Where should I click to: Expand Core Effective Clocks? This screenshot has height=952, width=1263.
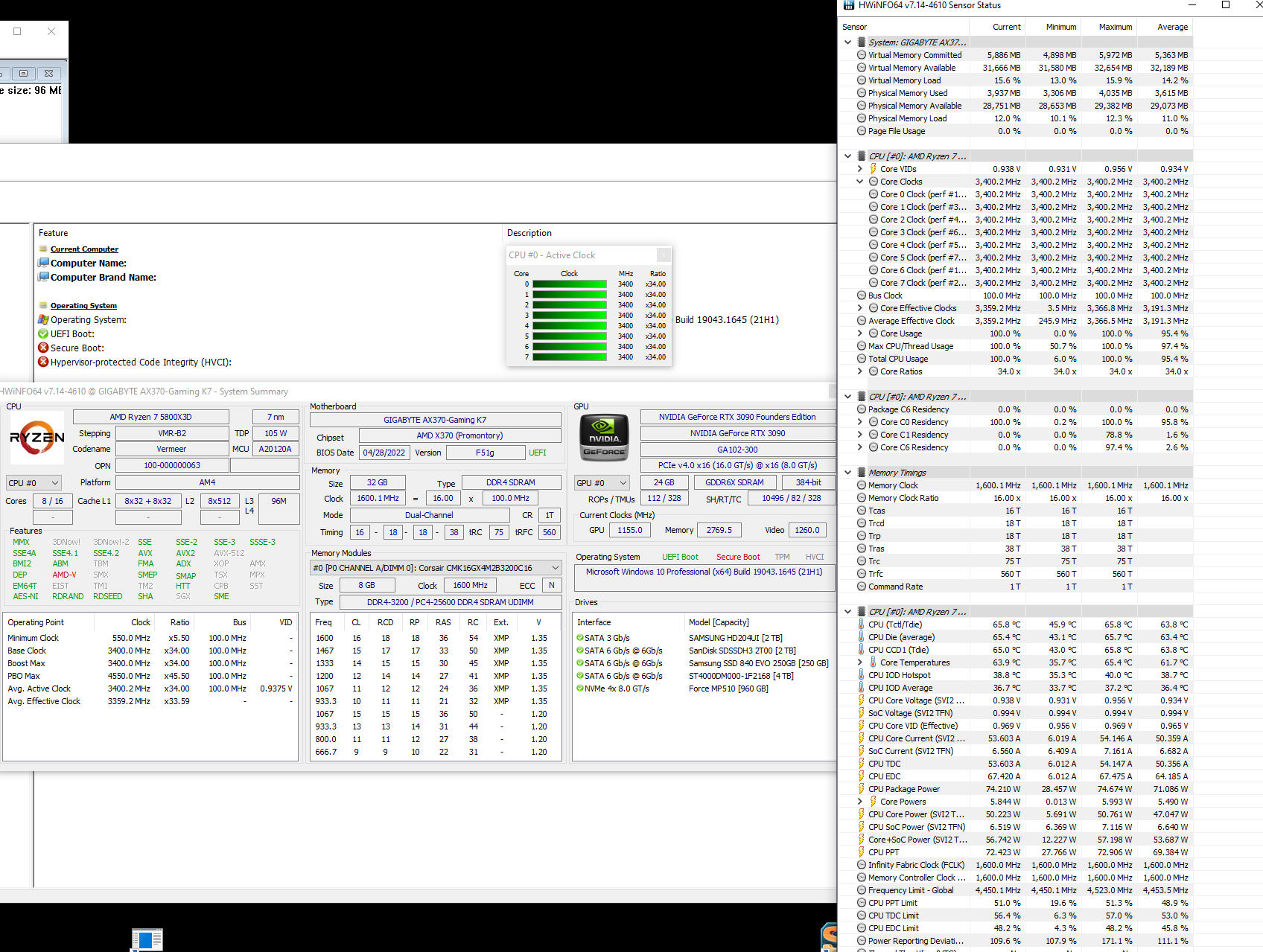[x=859, y=308]
